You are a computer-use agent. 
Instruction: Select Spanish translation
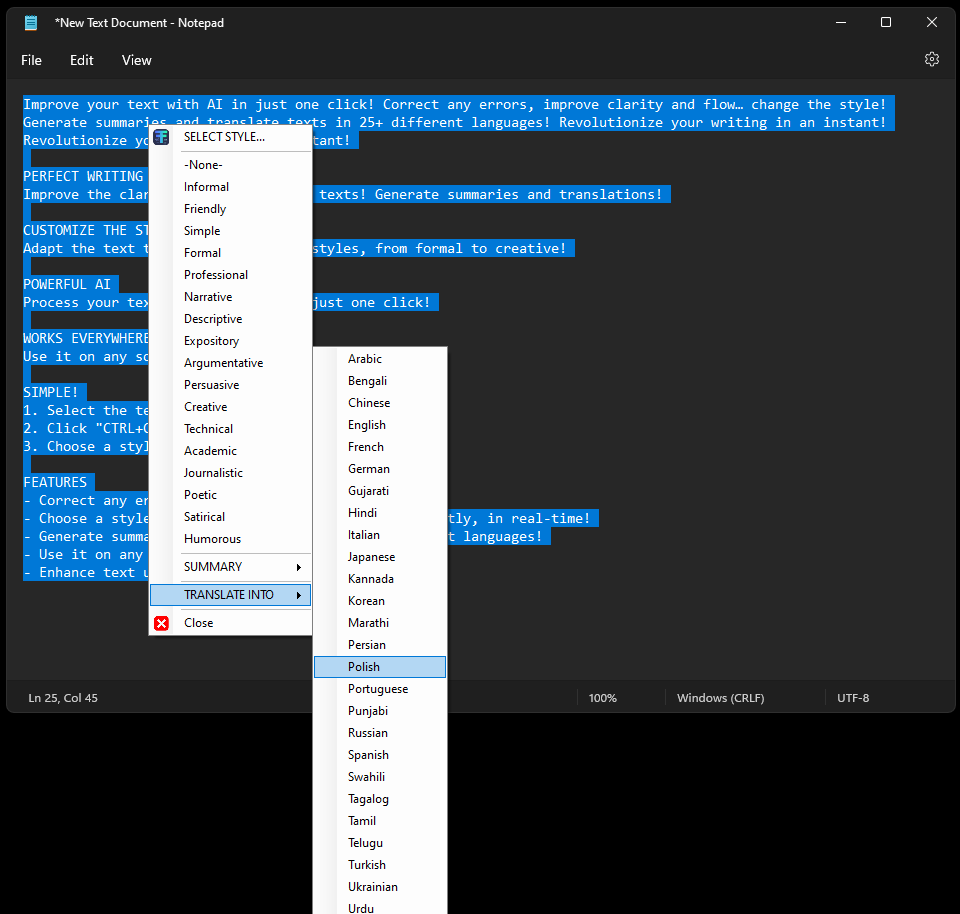coord(380,755)
